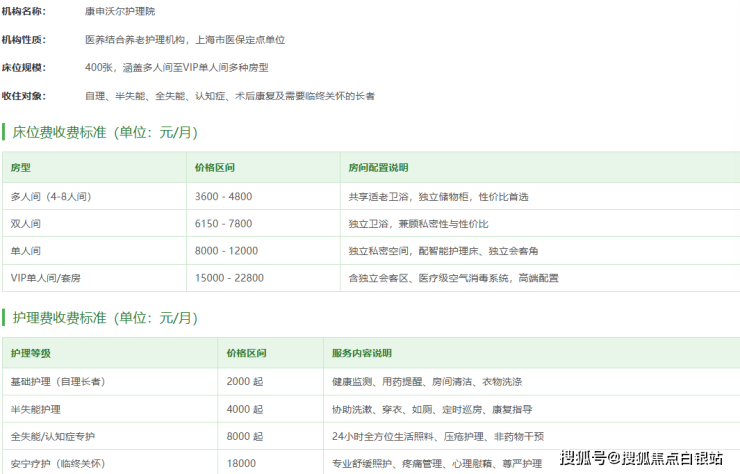Image resolution: width=740 pixels, height=474 pixels.
Task: Select the price cell '18000'
Action: 271,462
